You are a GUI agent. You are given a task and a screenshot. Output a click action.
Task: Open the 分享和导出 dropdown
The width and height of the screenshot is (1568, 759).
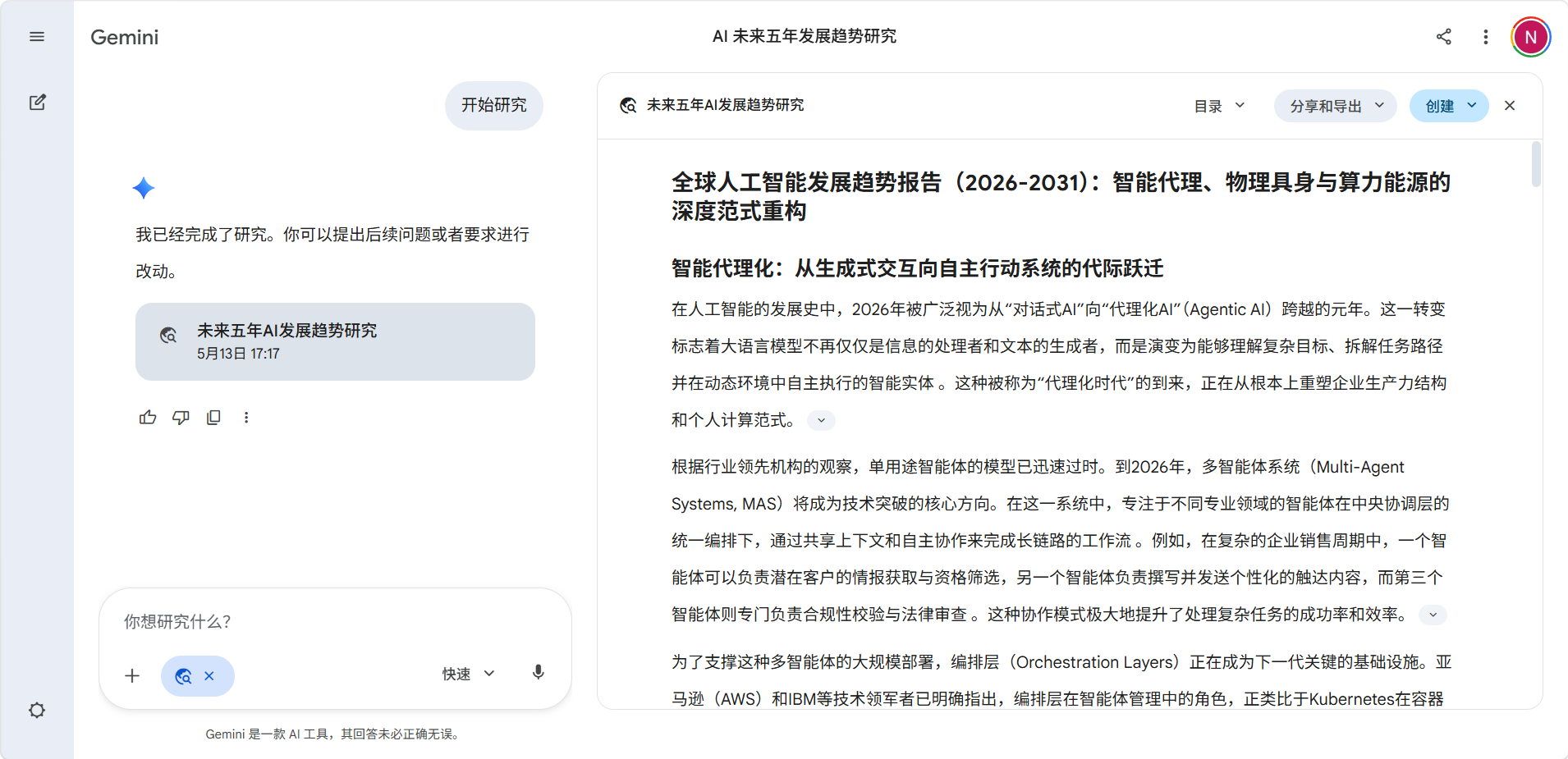pyautogui.click(x=1336, y=106)
